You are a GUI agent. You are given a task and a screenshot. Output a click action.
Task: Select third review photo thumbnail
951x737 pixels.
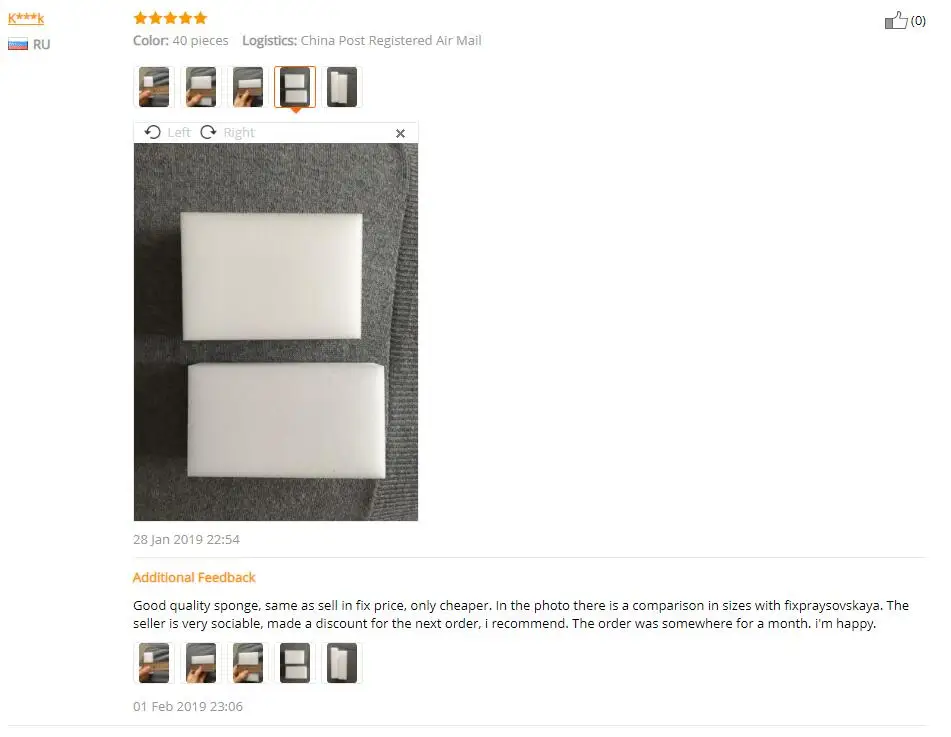248,87
